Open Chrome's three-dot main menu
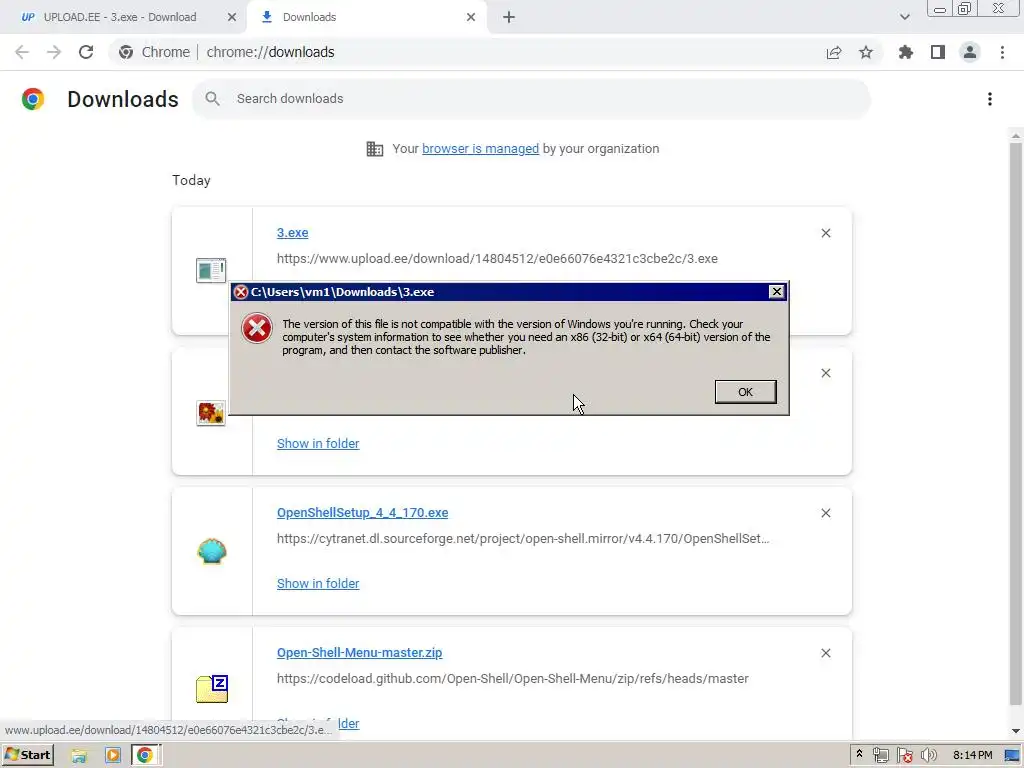The width and height of the screenshot is (1024, 768). (x=1002, y=52)
